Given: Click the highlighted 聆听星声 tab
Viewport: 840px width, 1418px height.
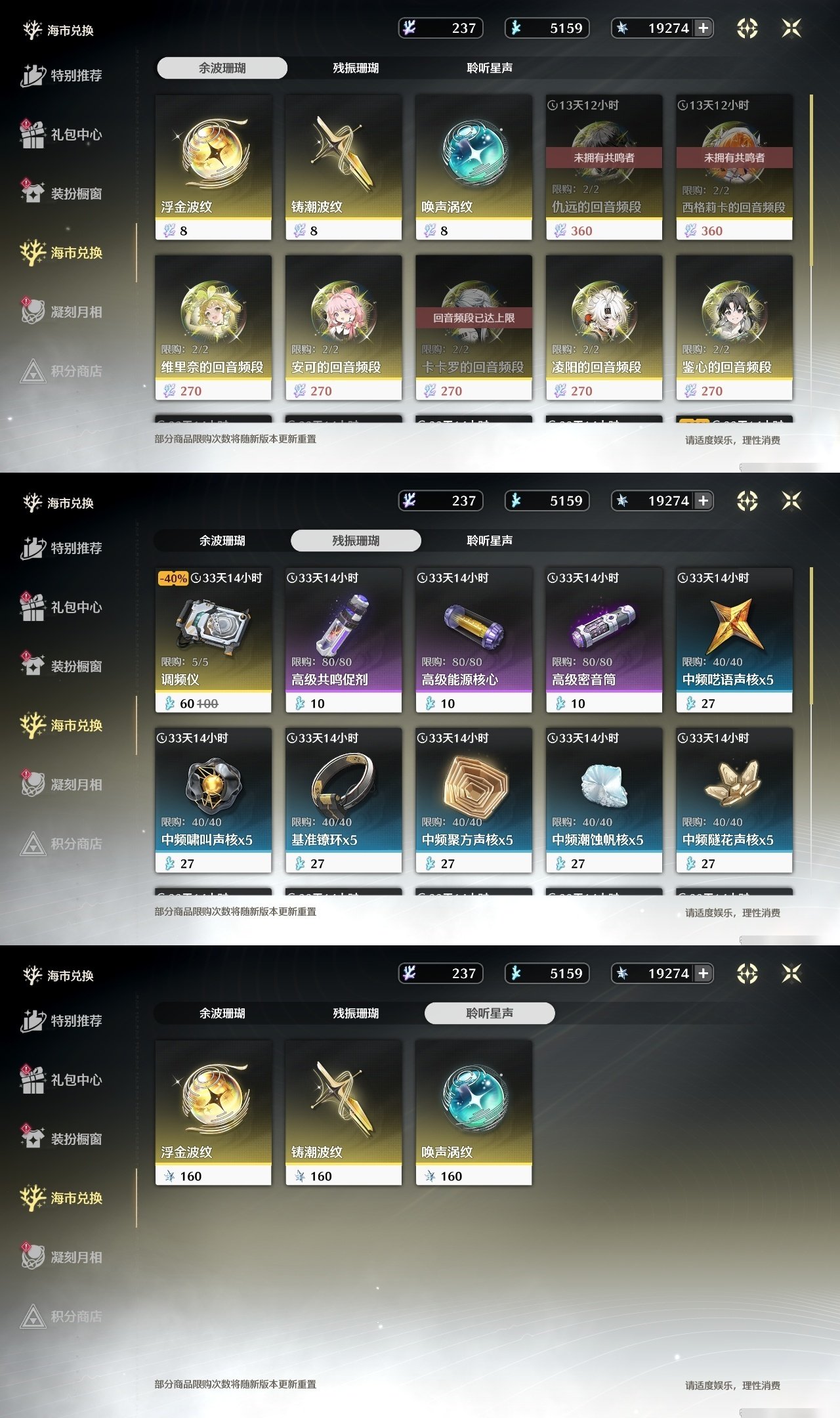Looking at the screenshot, I should click(490, 1013).
